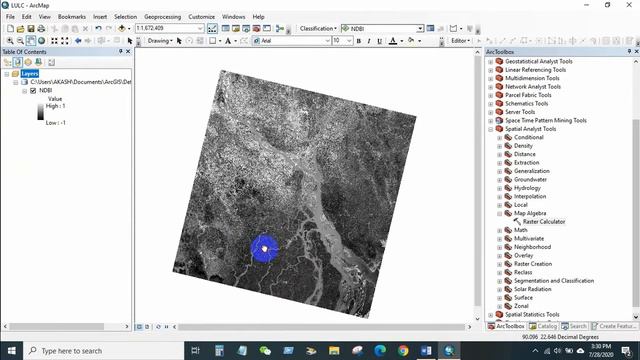
Task: Open the Customize menu
Action: [202, 17]
